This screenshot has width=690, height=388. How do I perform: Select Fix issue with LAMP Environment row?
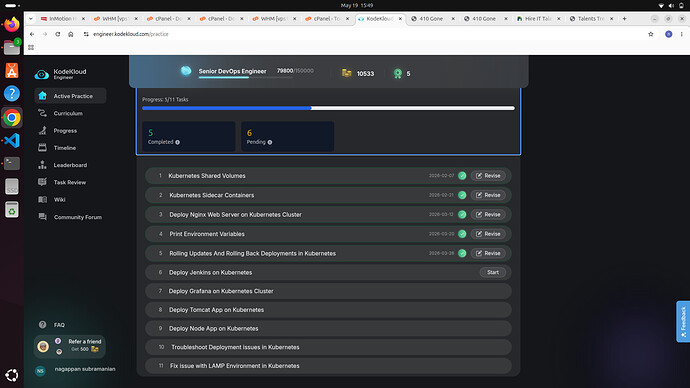(328, 366)
